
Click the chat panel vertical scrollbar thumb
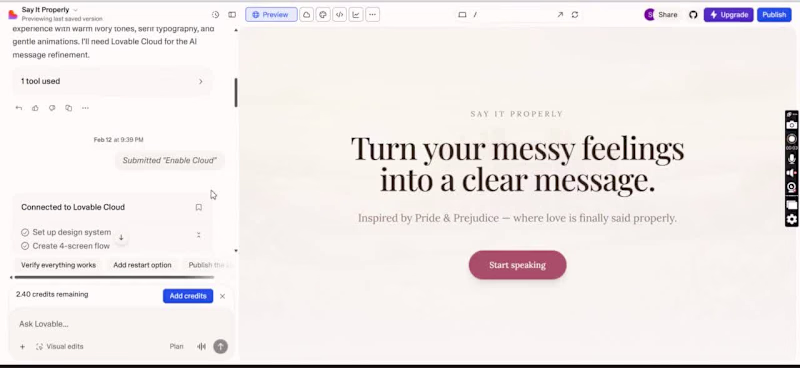pyautogui.click(x=236, y=92)
